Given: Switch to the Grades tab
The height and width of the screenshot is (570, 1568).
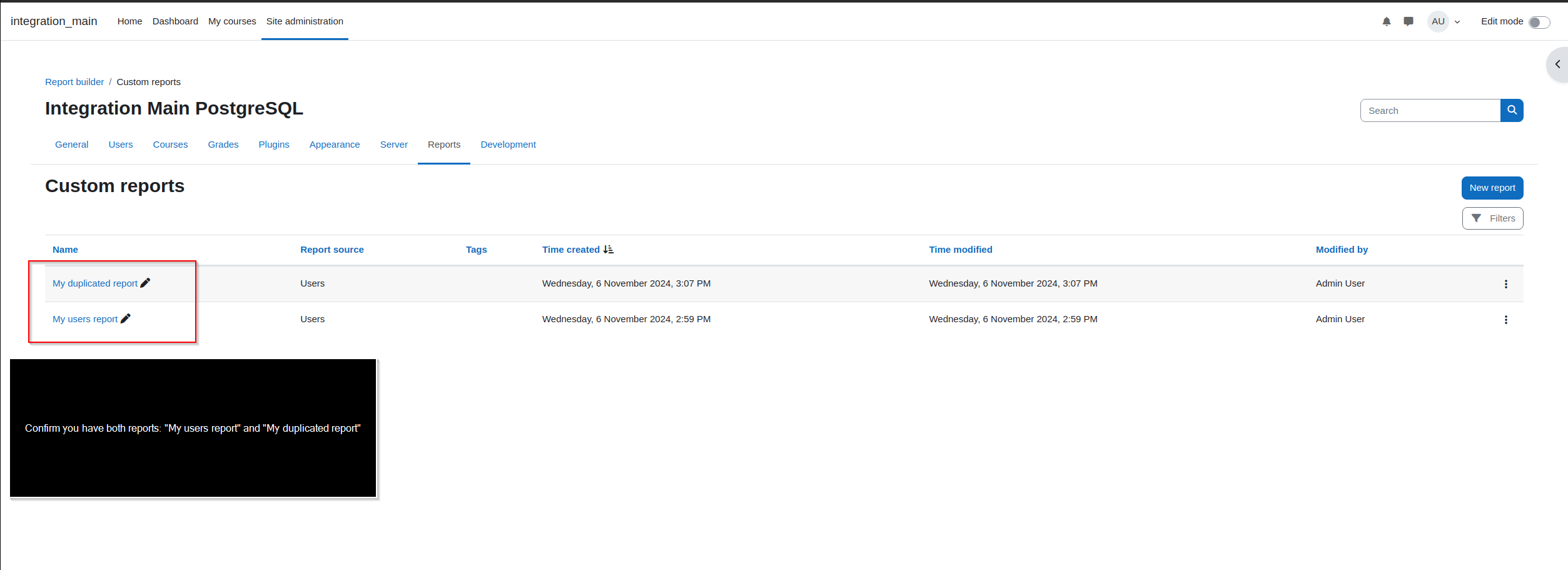Looking at the screenshot, I should point(223,145).
